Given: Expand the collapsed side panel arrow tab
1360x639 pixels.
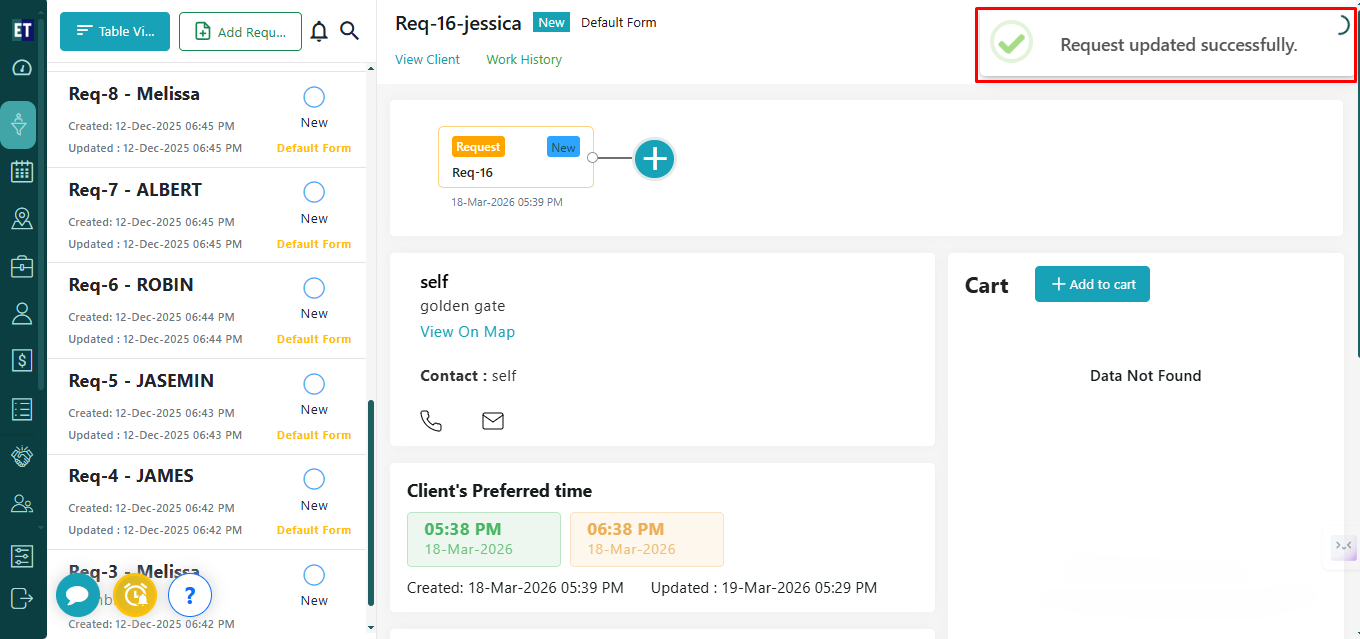Looking at the screenshot, I should (x=1343, y=546).
